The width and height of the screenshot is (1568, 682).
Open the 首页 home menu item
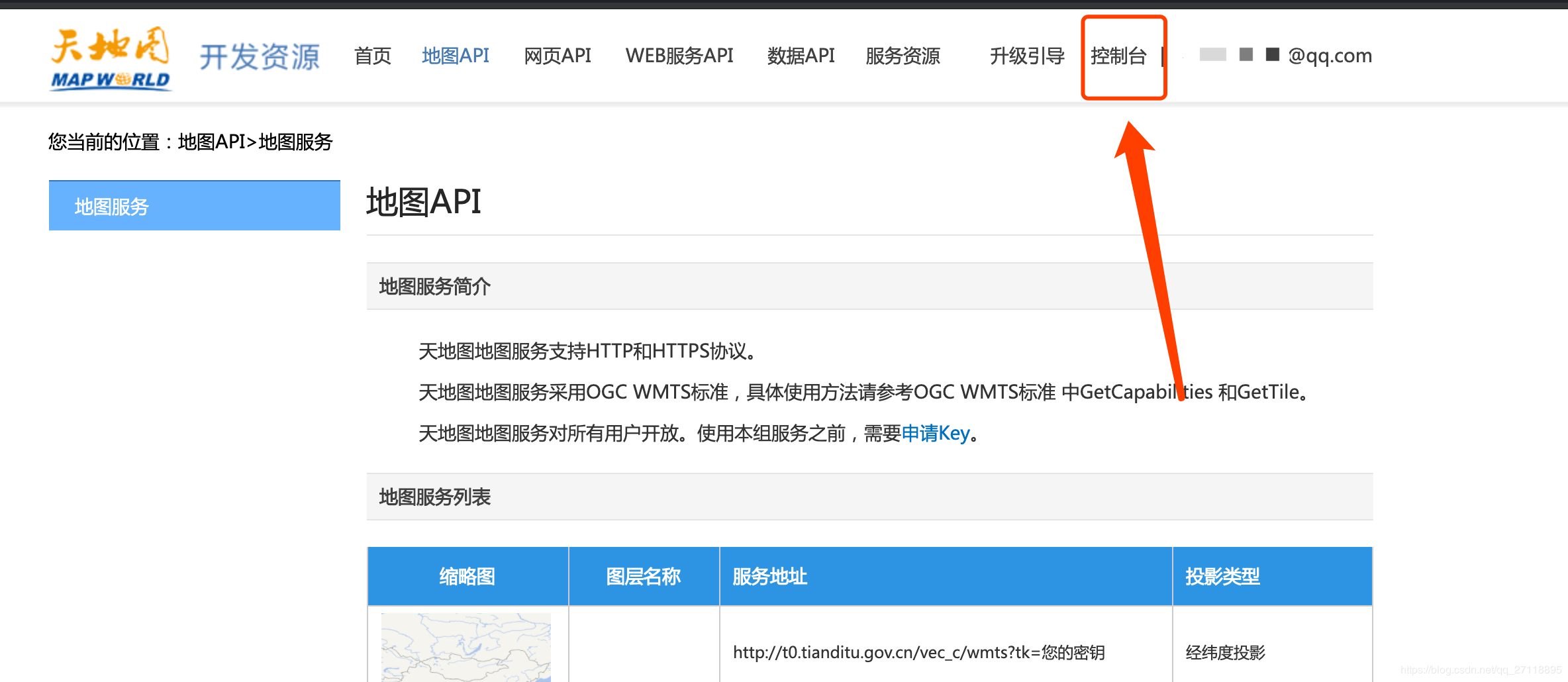373,56
